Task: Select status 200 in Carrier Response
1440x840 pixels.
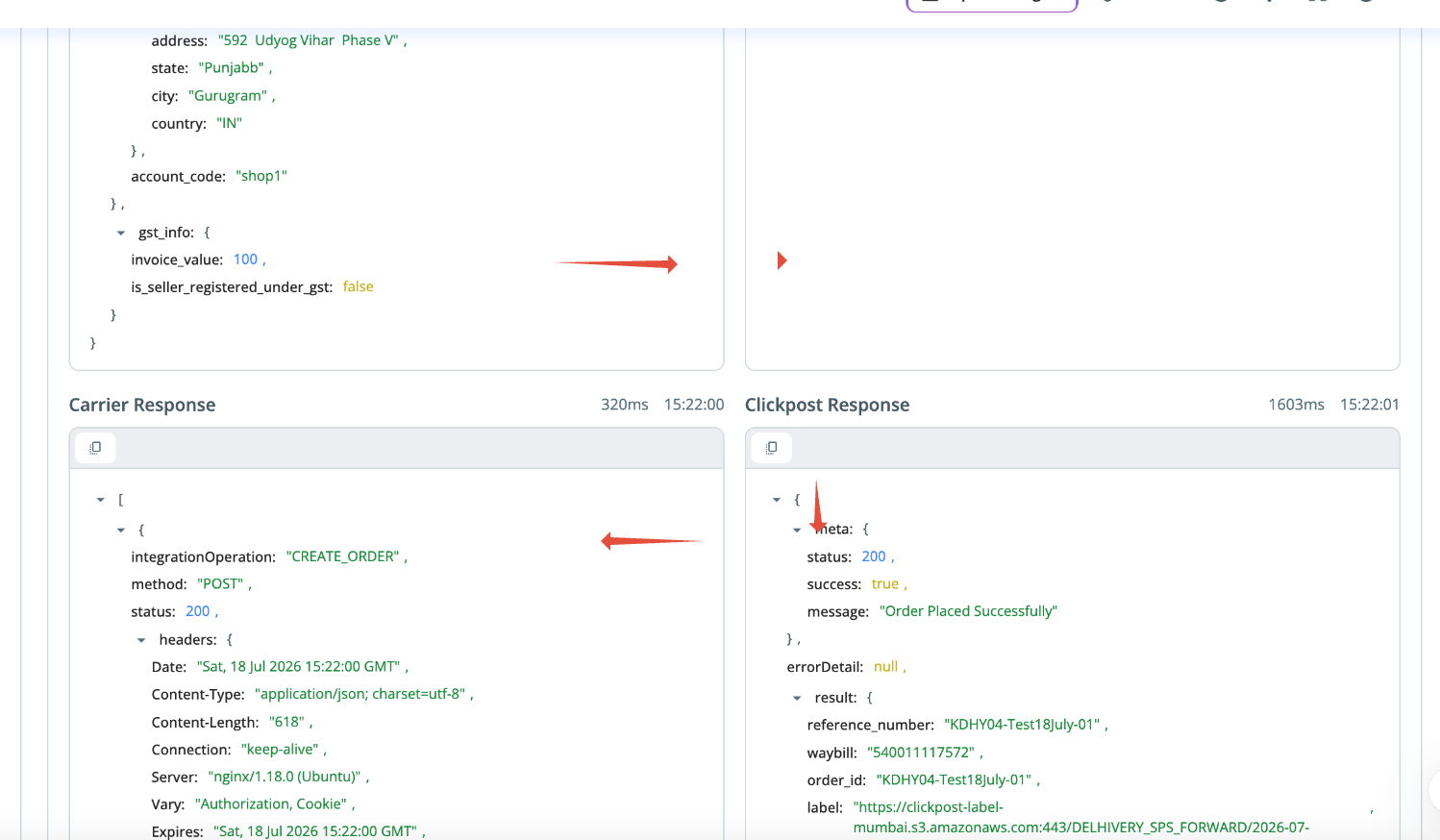Action: pos(198,611)
